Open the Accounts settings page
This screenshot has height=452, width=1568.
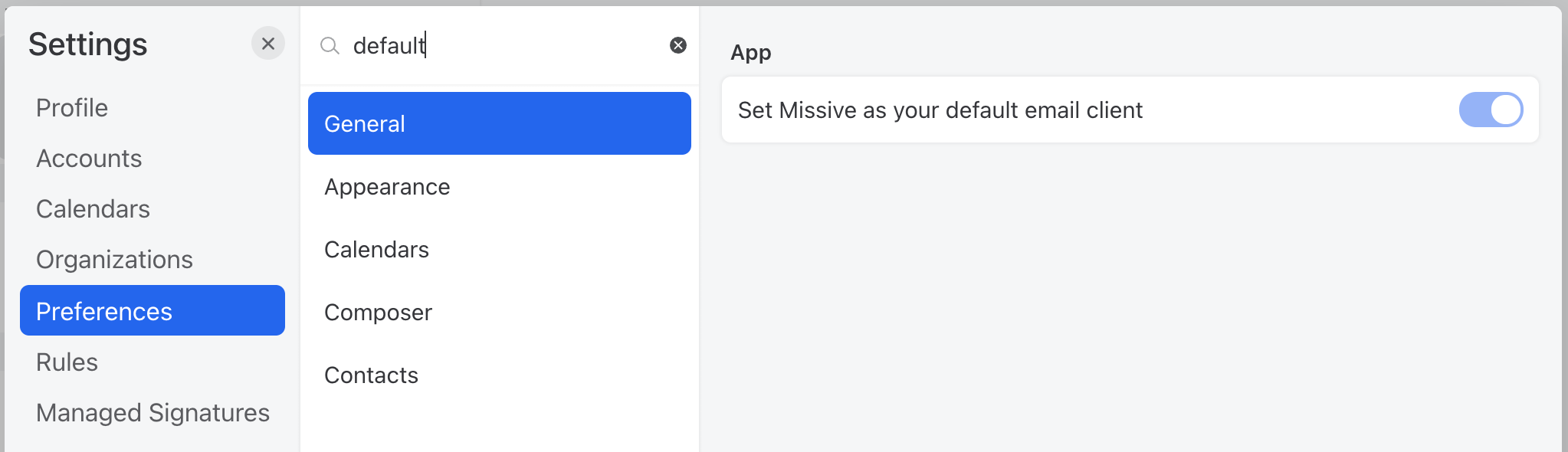[89, 159]
